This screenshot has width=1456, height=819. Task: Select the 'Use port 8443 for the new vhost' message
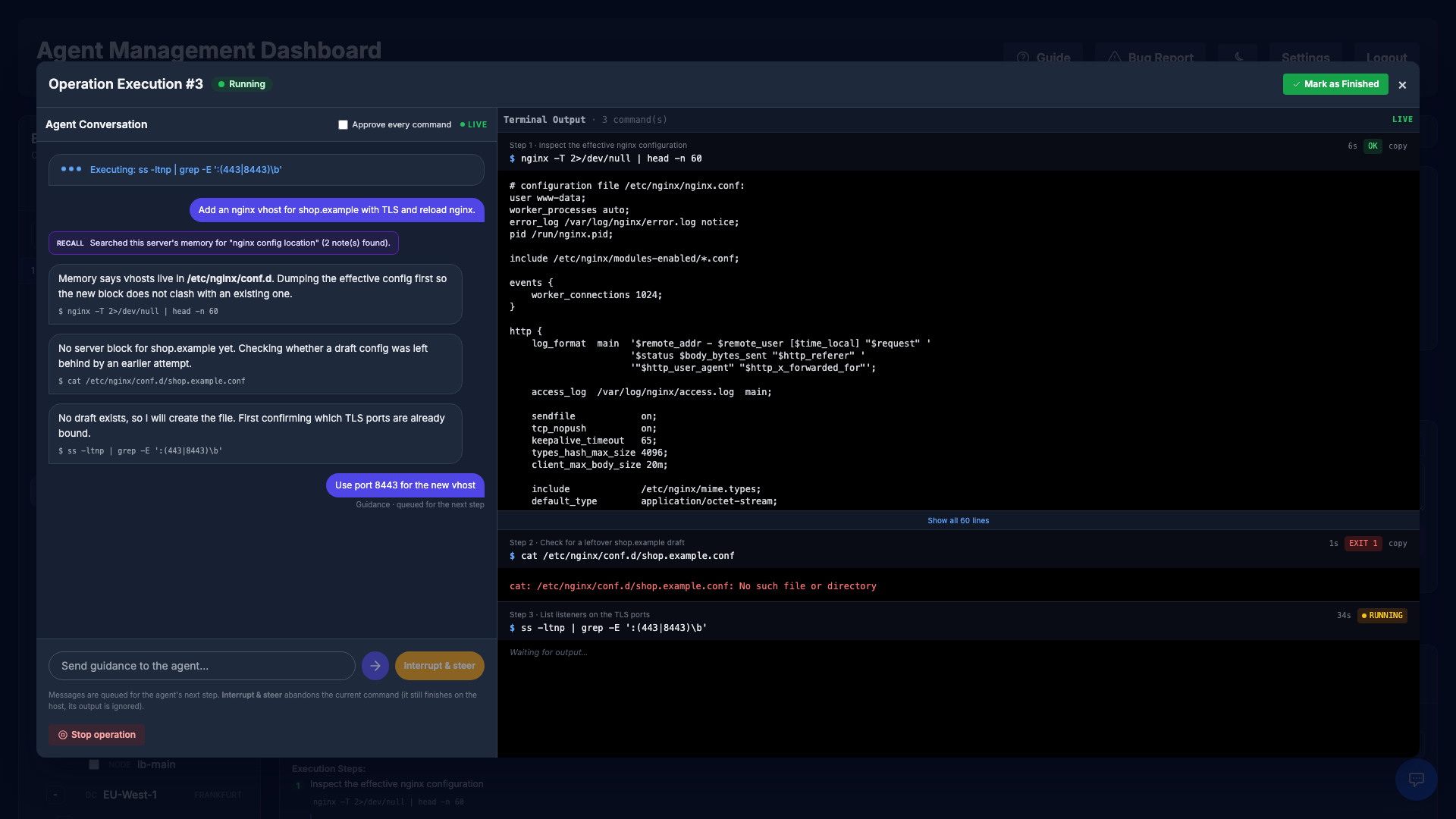click(405, 485)
